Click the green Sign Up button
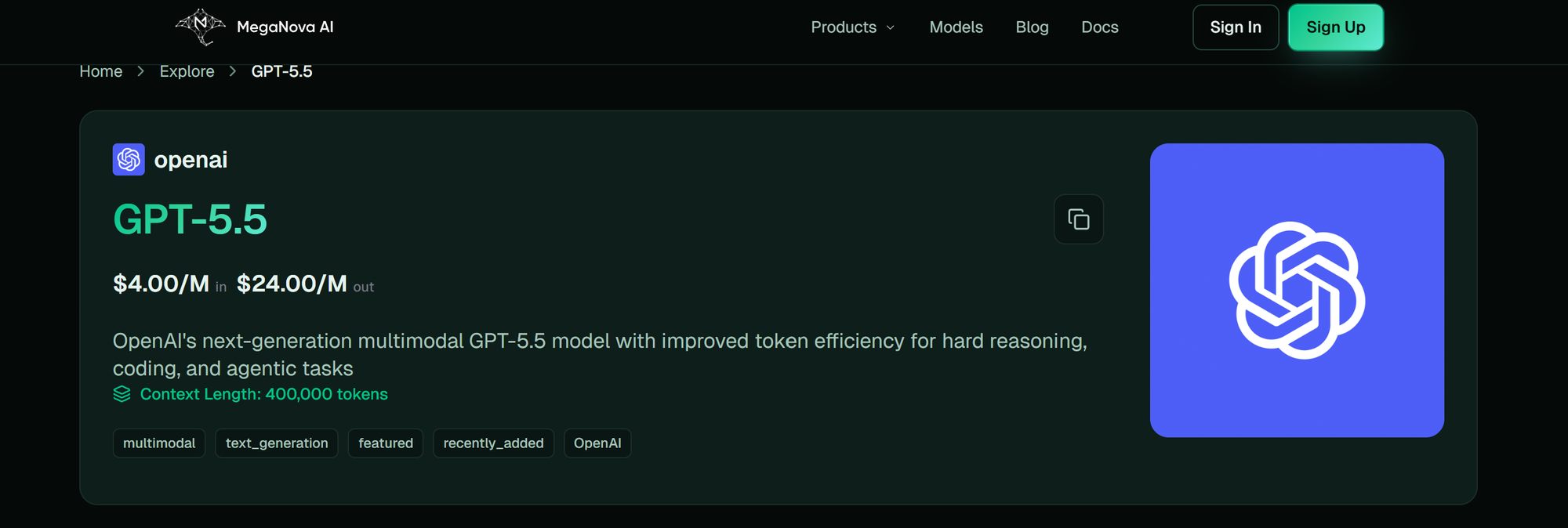The width and height of the screenshot is (1568, 528). pos(1336,27)
